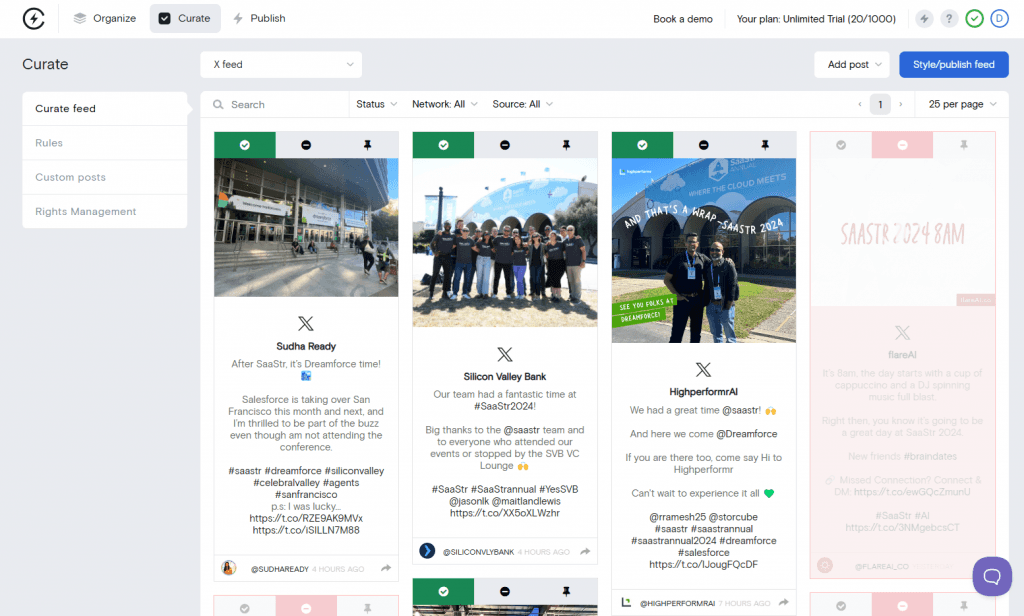Click the search magnifier icon
This screenshot has height=616, width=1024.
tap(218, 105)
